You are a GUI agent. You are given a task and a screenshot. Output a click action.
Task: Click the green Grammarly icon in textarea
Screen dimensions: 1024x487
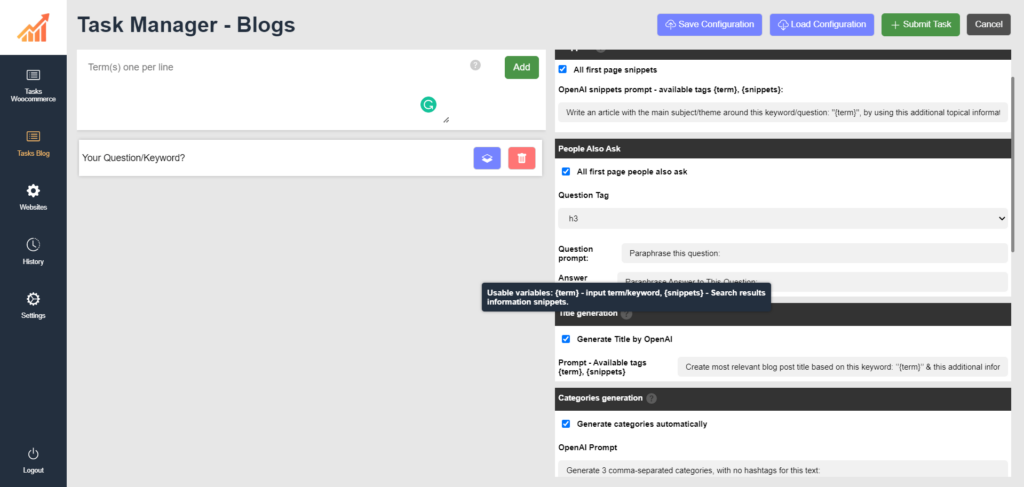[x=428, y=103]
